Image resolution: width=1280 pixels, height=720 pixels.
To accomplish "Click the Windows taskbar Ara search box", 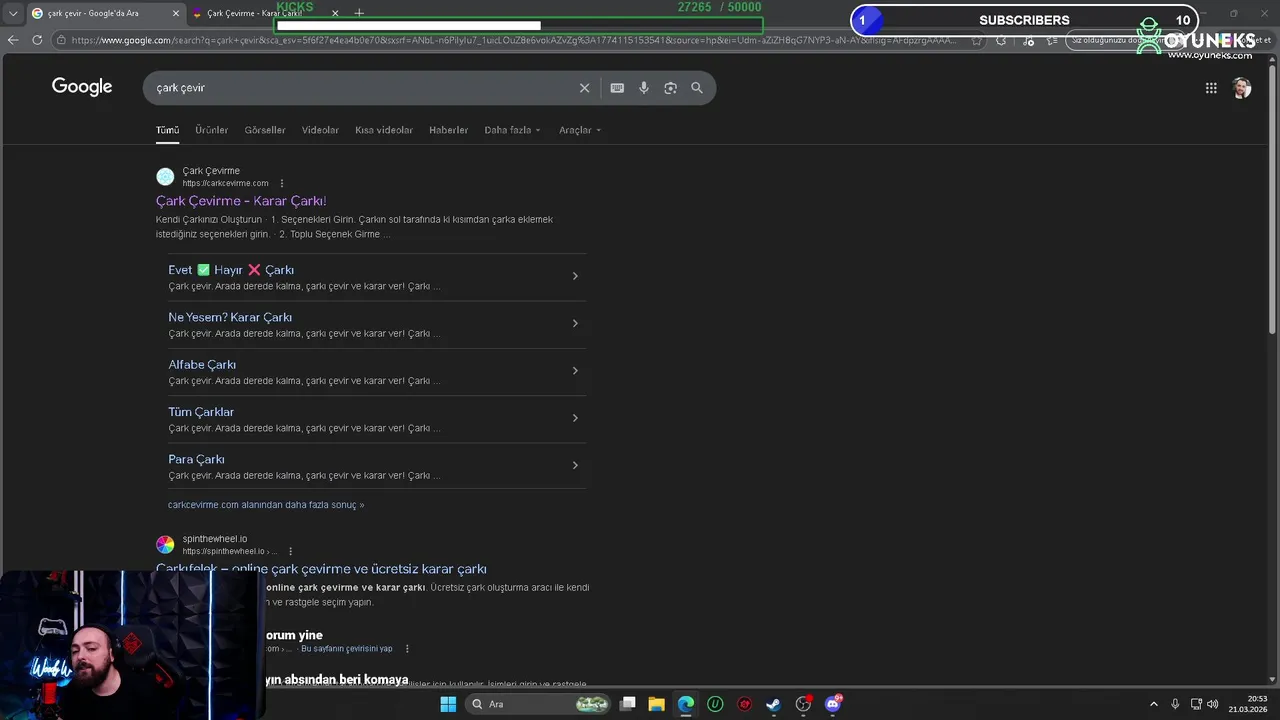I will pyautogui.click(x=540, y=704).
